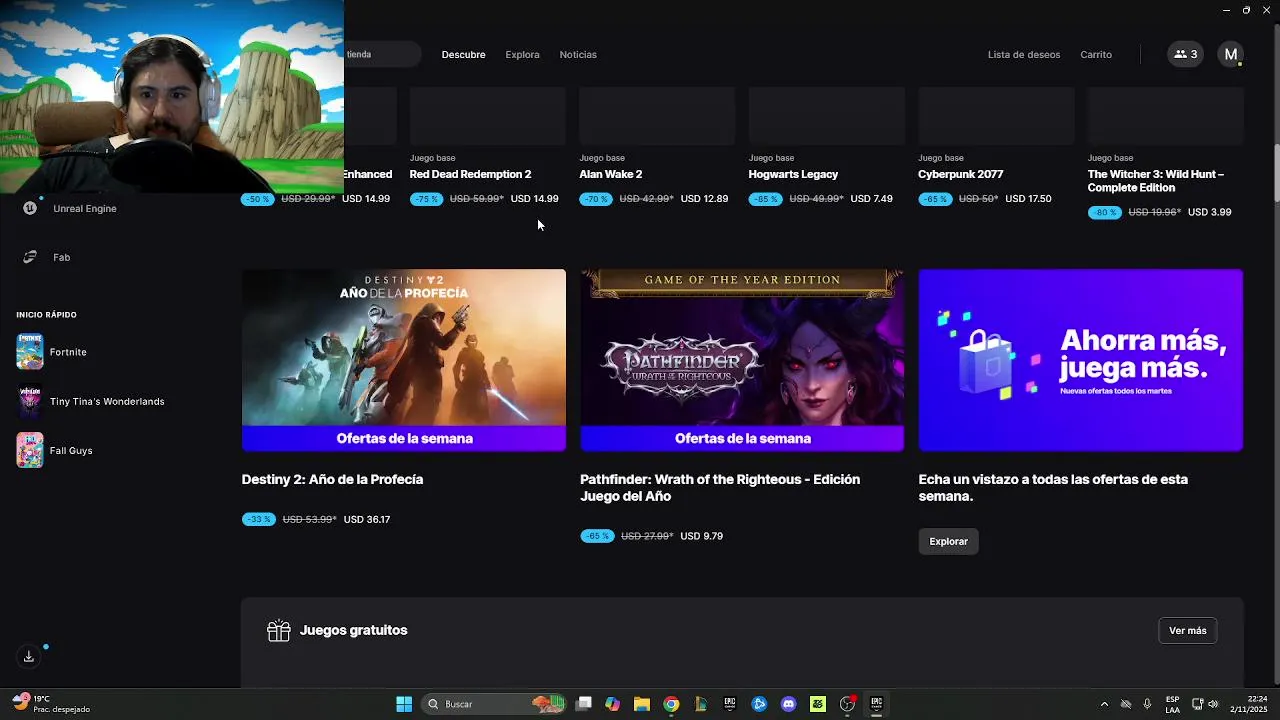
Task: Click the Alan Wake 2 title
Action: (x=610, y=174)
